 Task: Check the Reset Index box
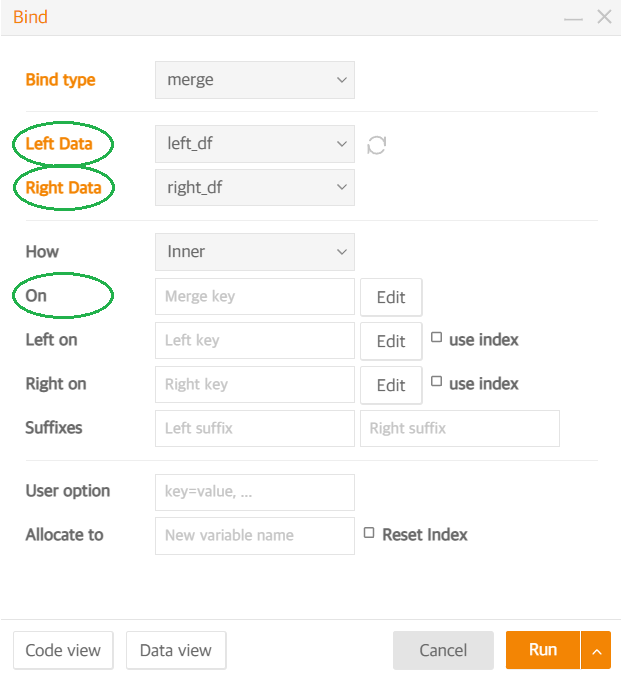369,532
